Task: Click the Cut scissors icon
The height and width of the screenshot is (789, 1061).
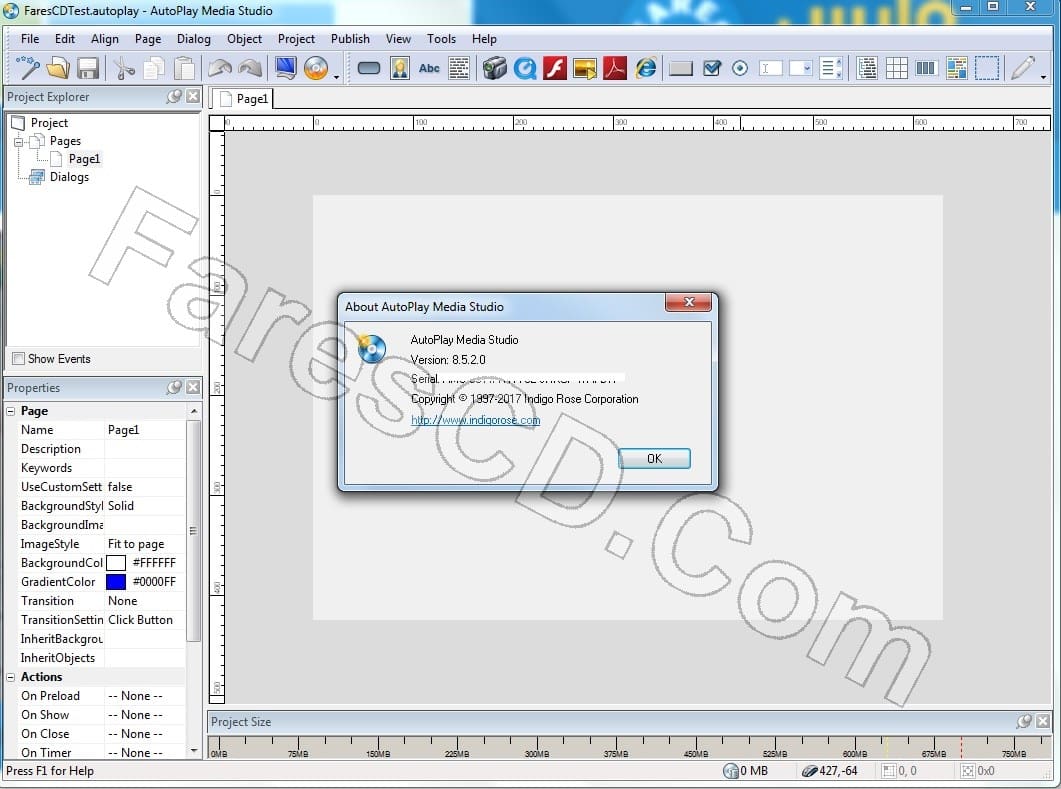Action: tap(123, 68)
